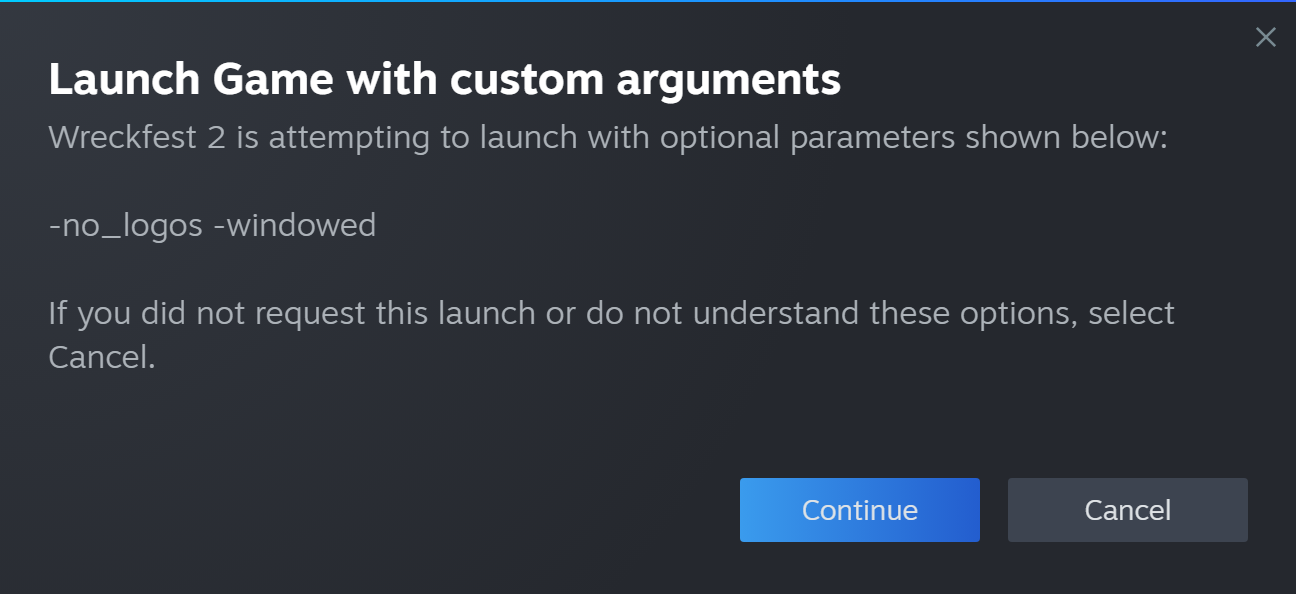The height and width of the screenshot is (594, 1296).
Task: Click the word "Launch" in the heading
Action: pyautogui.click(x=125, y=80)
